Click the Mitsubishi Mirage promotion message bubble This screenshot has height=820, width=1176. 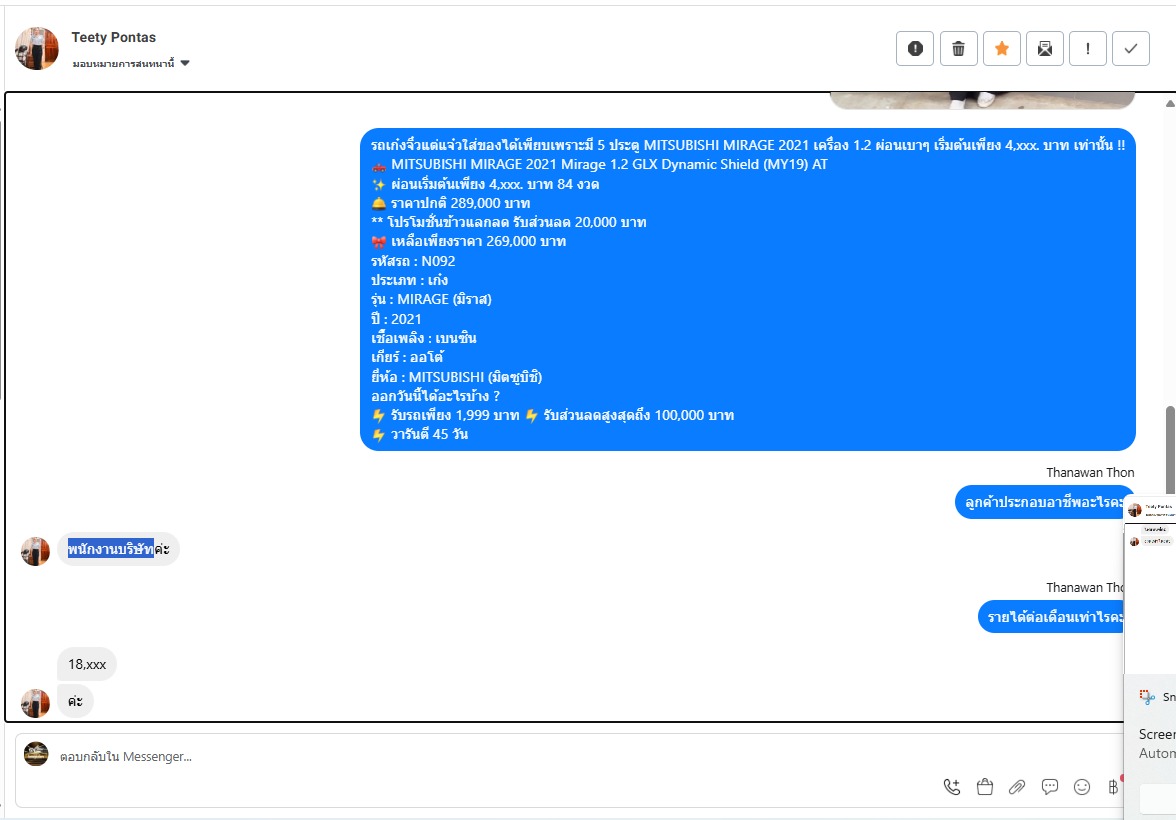748,290
